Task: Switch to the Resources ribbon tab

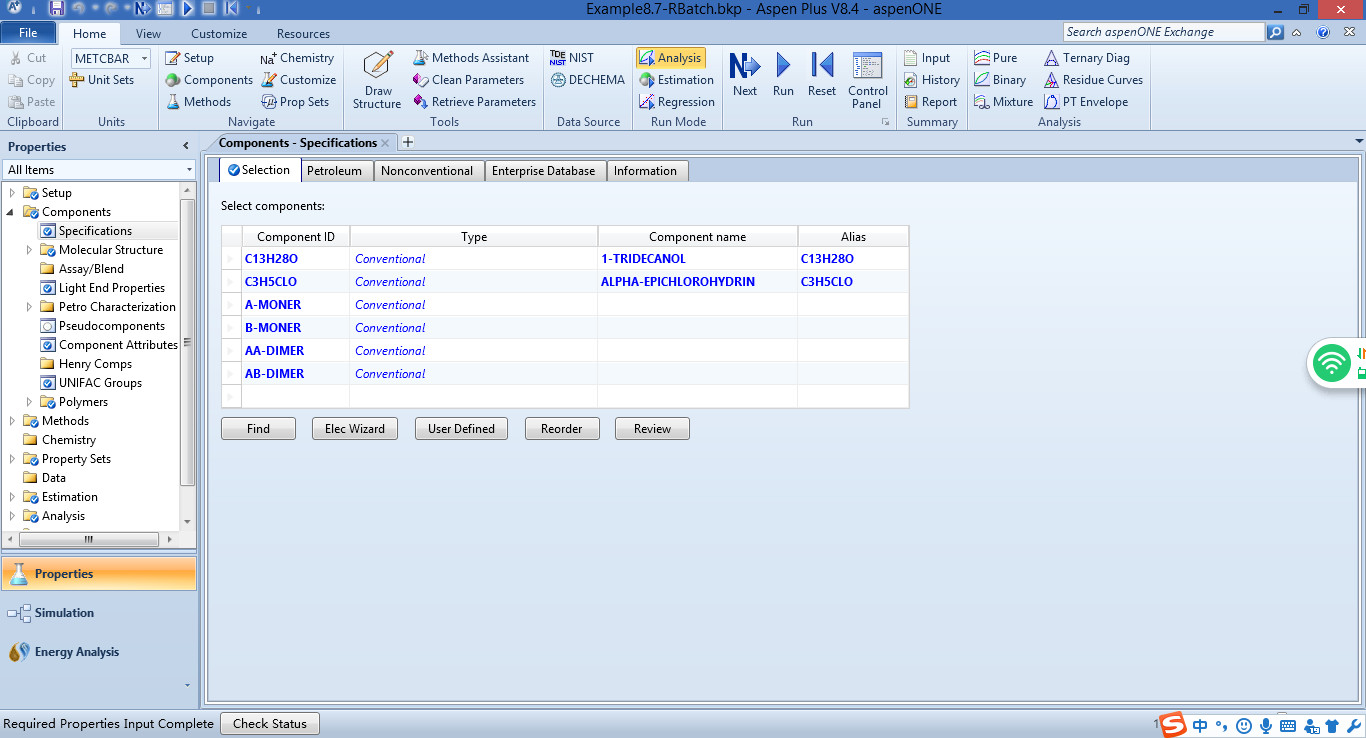Action: [x=303, y=34]
